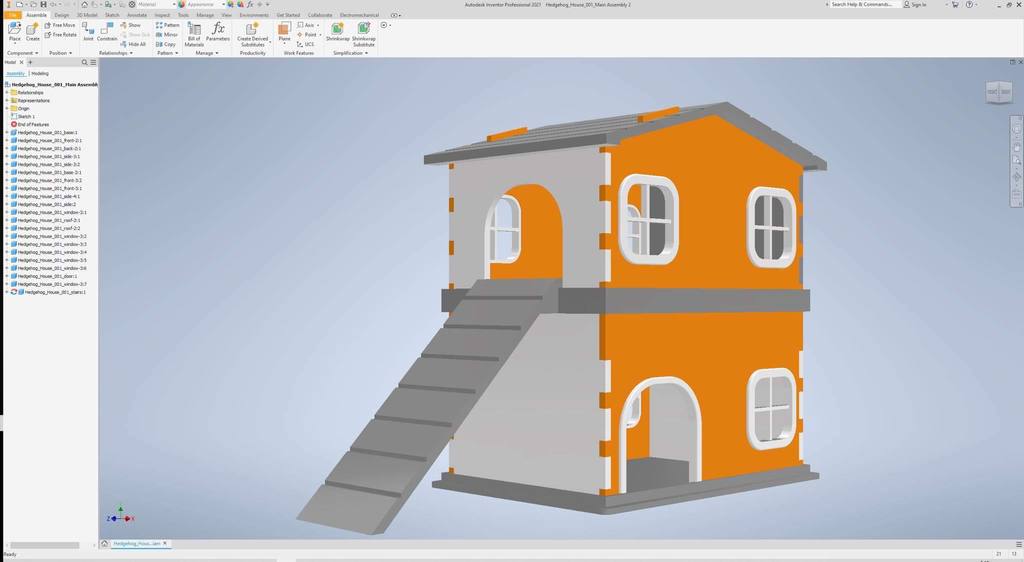Screen dimensions: 1024x562
Task: Select the Pattern tool
Action: 167,25
